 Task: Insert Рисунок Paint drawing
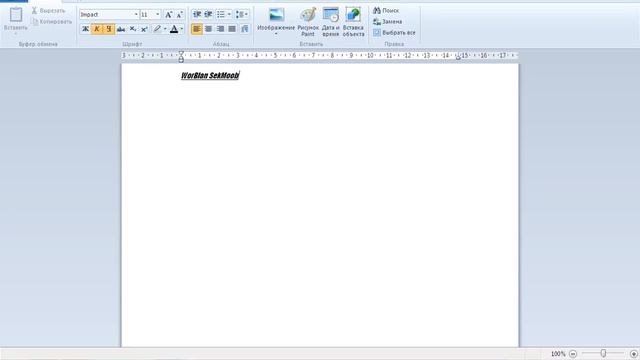(x=308, y=22)
